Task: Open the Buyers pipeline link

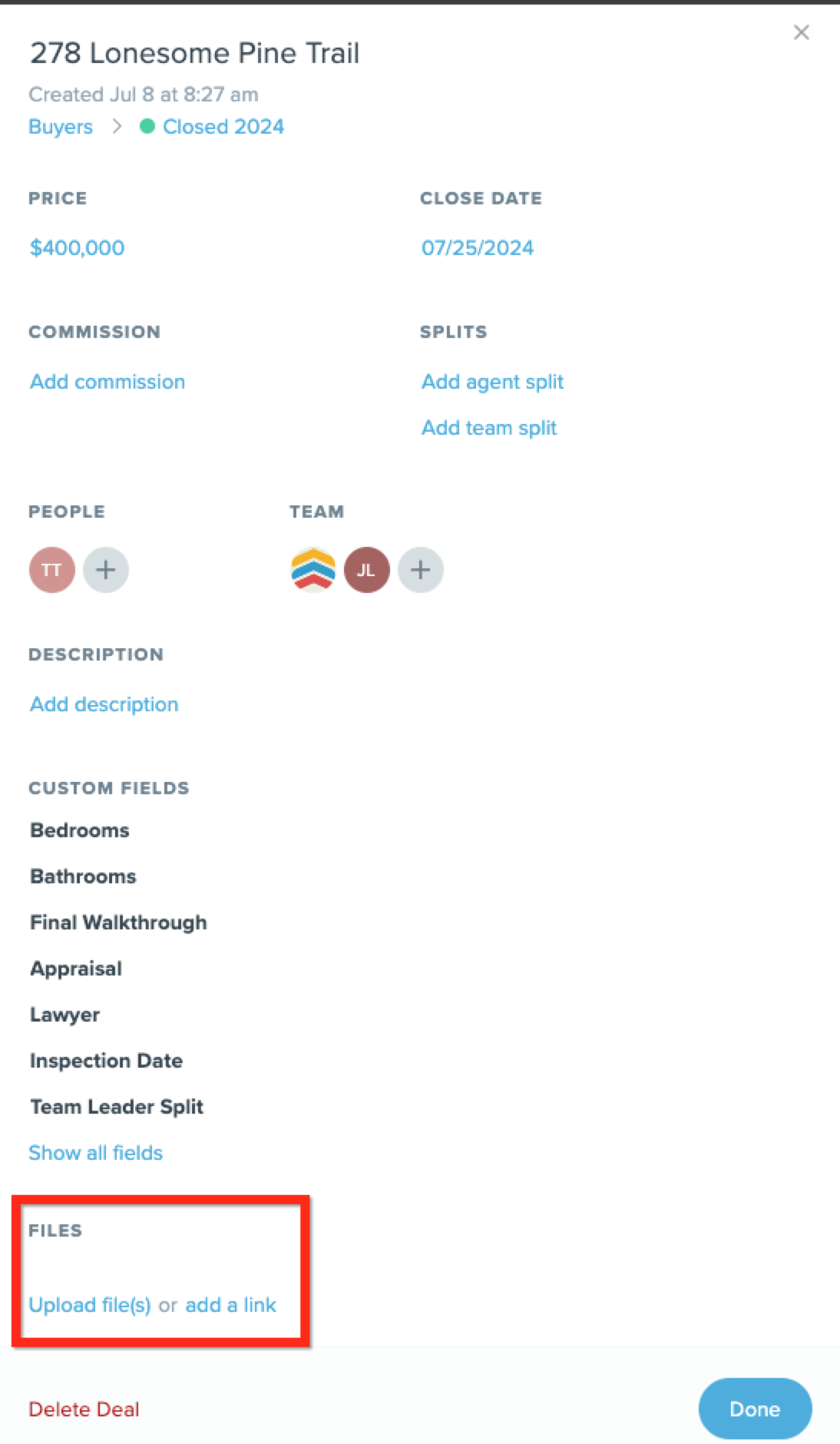Action: pyautogui.click(x=61, y=127)
